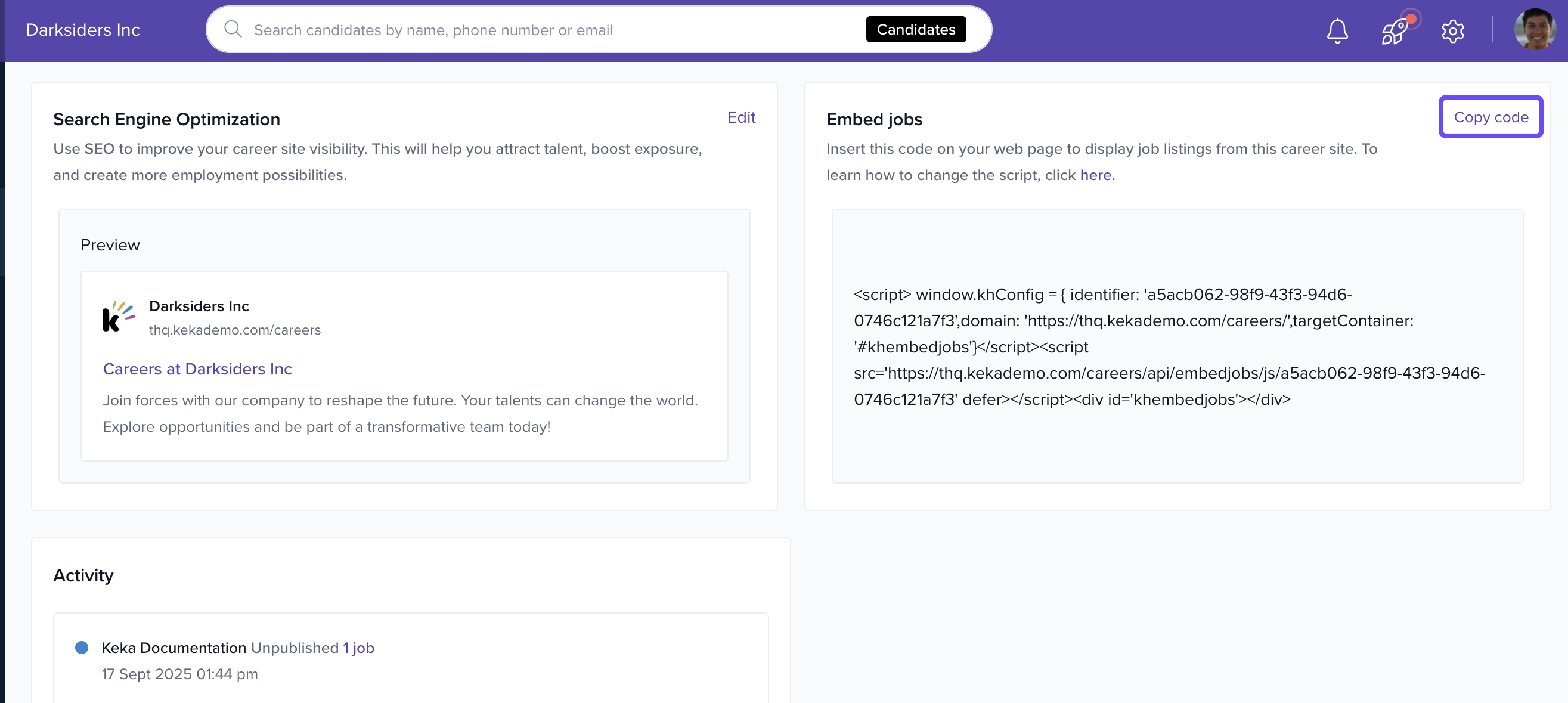
Task: Click the Keka logo in SEO preview
Action: [118, 317]
